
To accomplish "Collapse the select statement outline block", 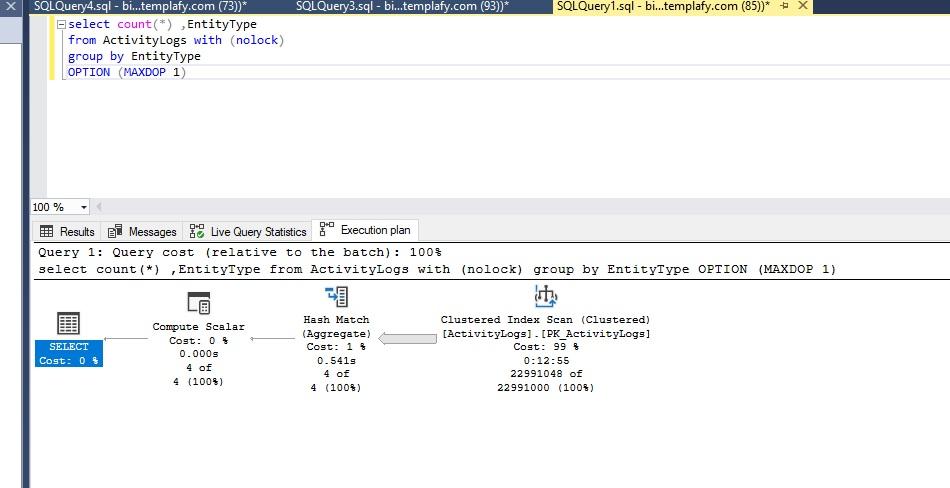I will point(62,24).
